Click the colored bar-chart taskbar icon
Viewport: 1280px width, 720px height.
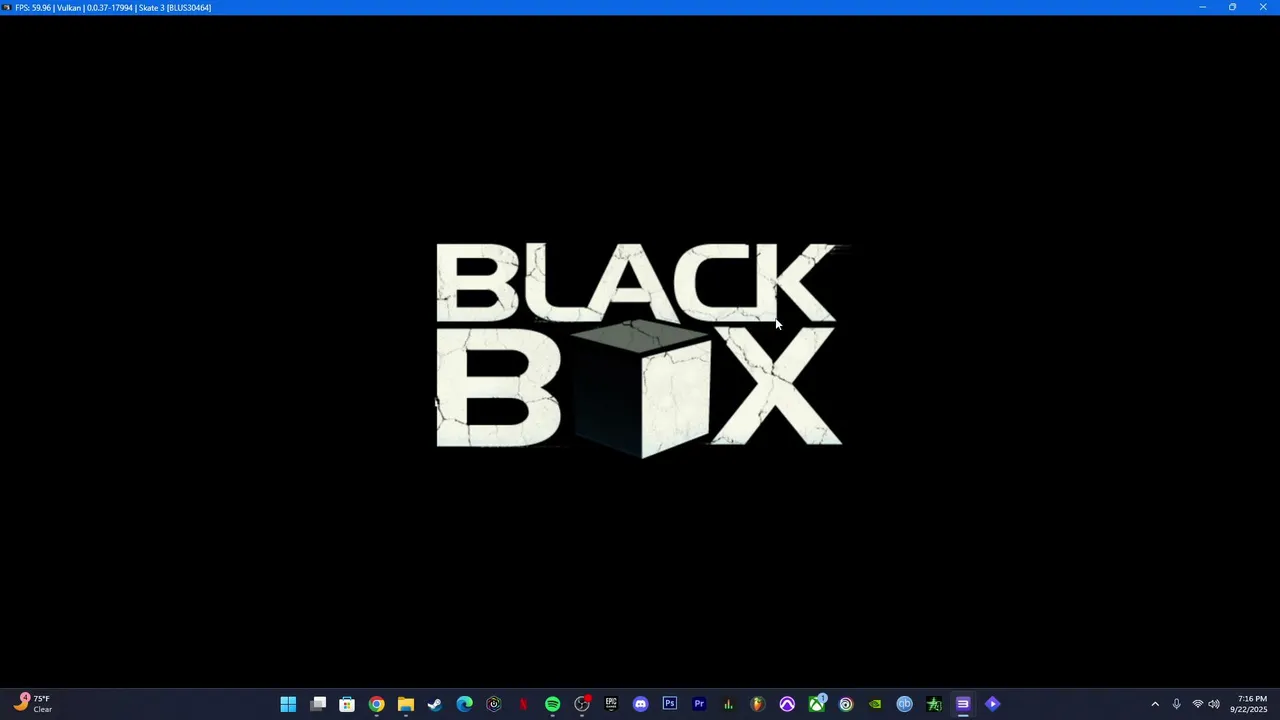728,704
